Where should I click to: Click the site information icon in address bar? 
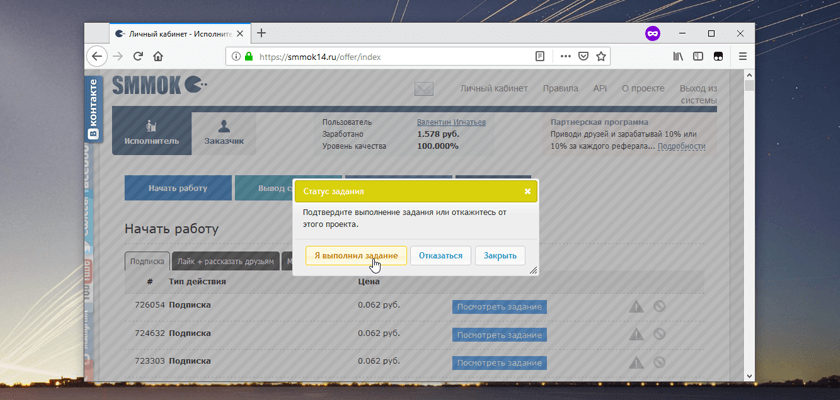pos(236,56)
